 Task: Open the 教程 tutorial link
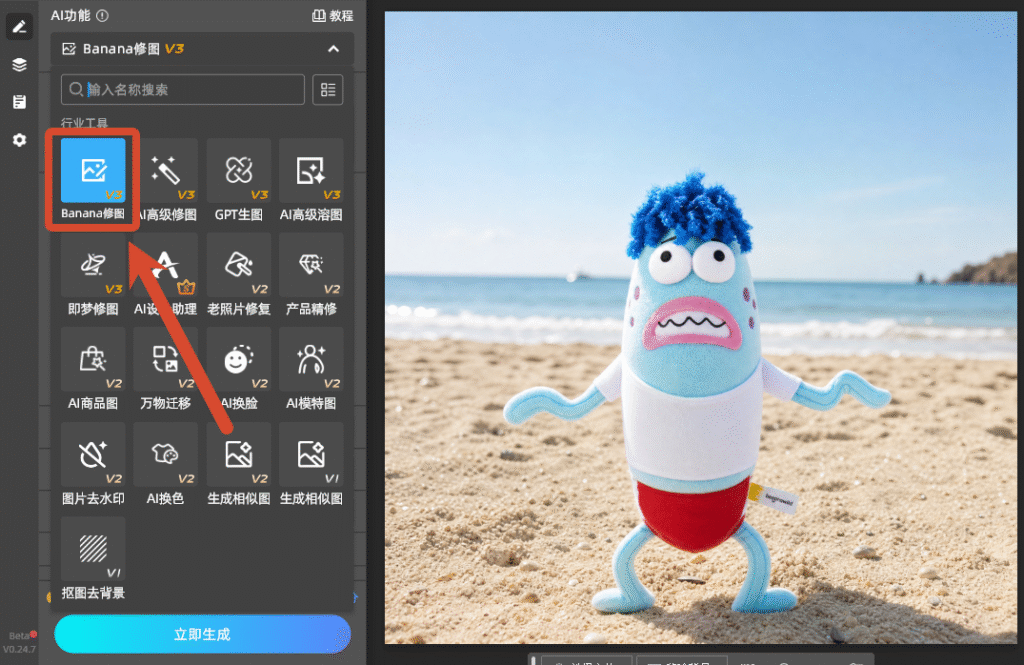click(332, 16)
